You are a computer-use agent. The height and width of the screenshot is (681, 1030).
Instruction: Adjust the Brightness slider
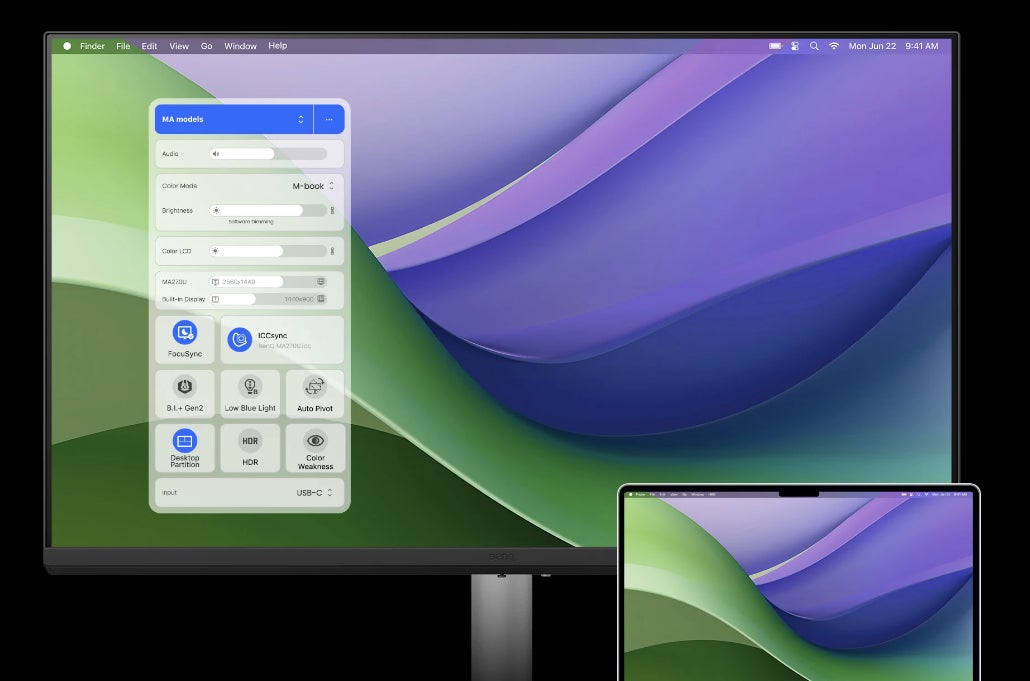(x=268, y=210)
